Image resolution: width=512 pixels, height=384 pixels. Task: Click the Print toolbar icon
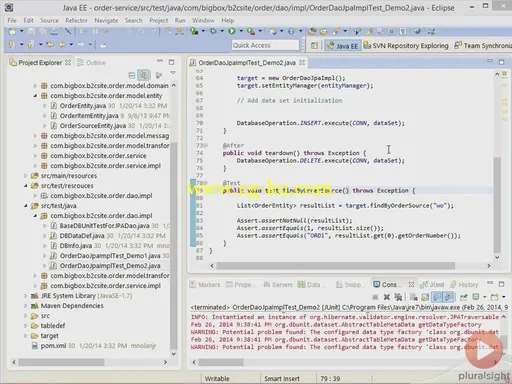click(x=54, y=31)
